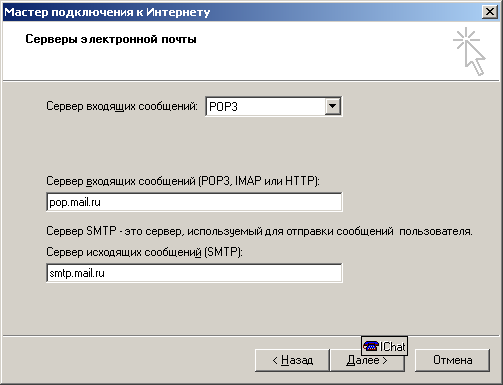Screen dimensions: 503x385
Task: Cancel the wizard with Отмена
Action: pyautogui.click(x=452, y=360)
